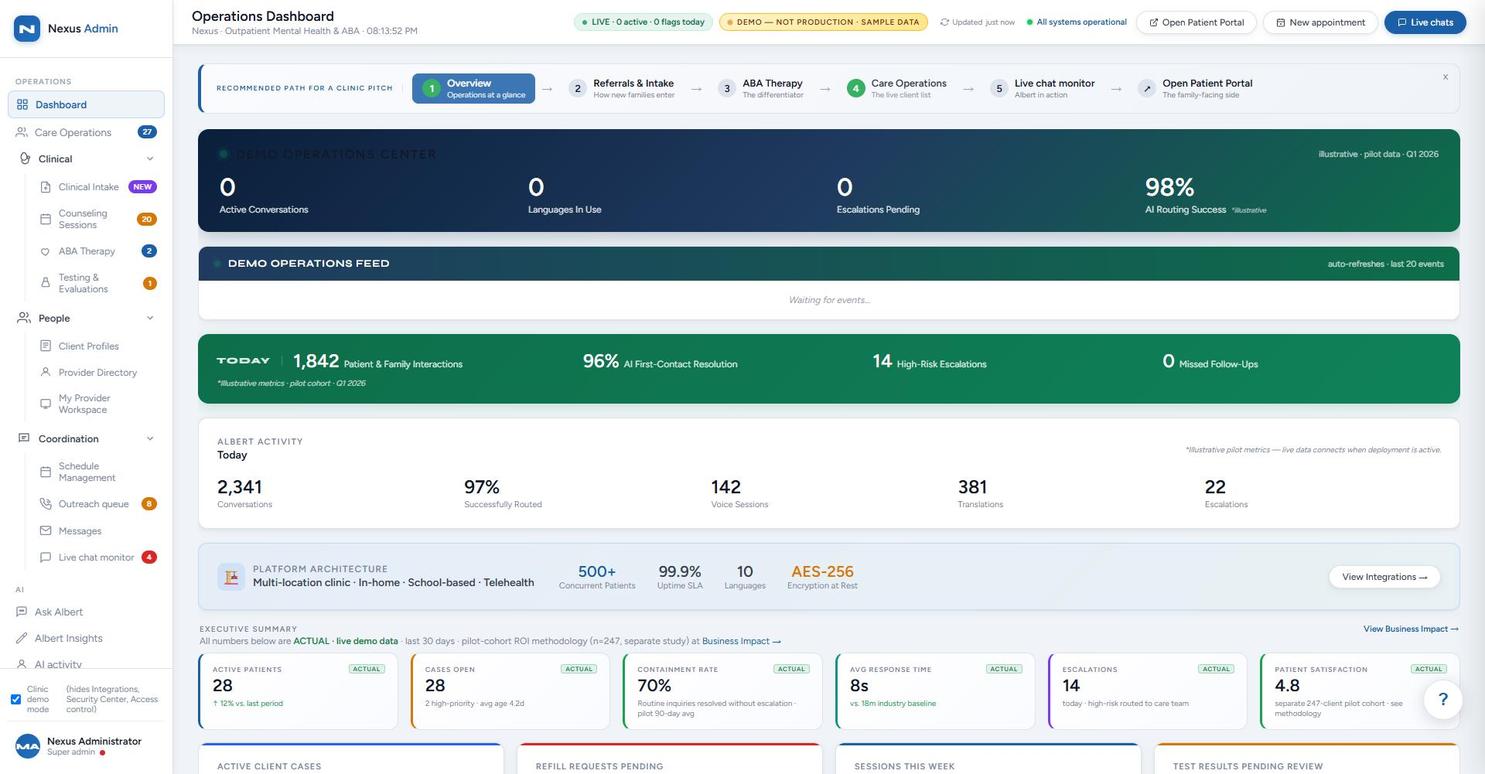
Task: Select the Live chat monitor step
Action: point(1043,88)
